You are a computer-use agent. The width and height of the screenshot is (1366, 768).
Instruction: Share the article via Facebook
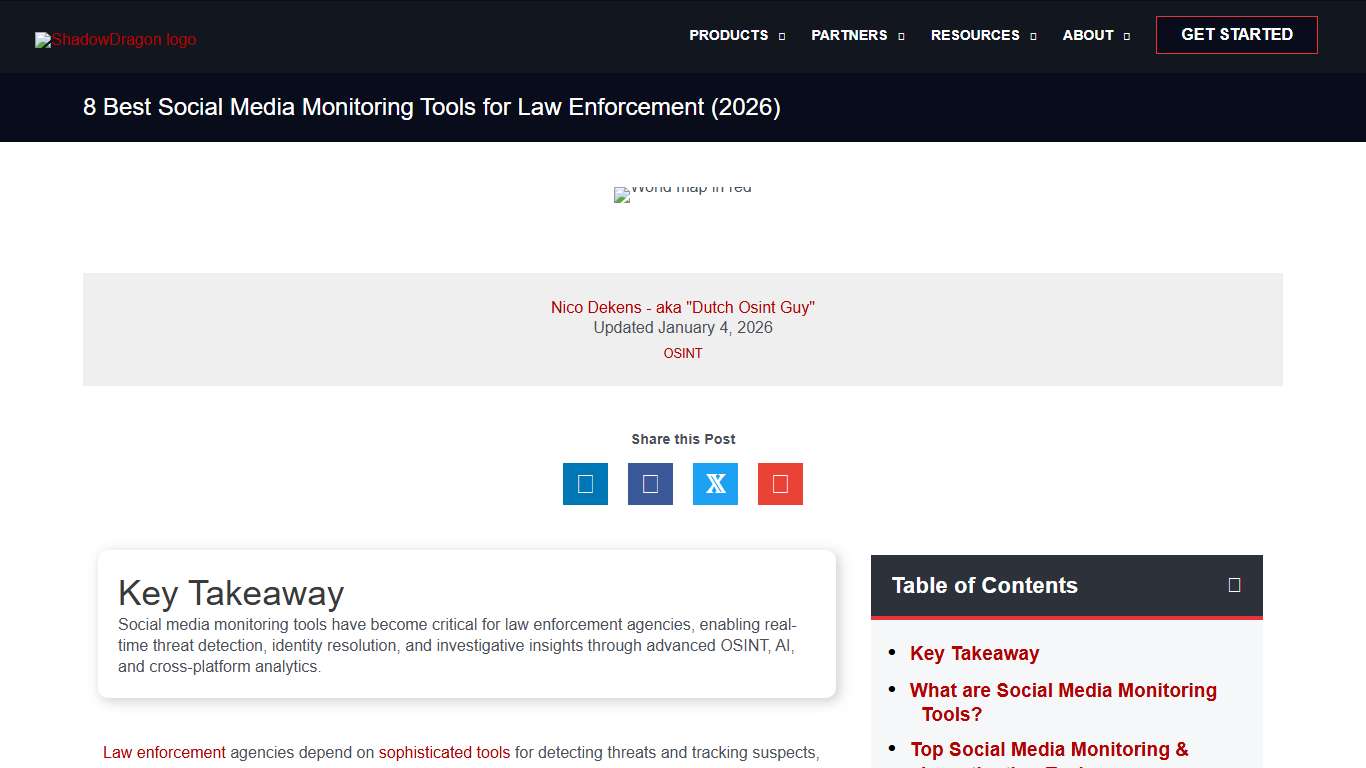point(650,484)
